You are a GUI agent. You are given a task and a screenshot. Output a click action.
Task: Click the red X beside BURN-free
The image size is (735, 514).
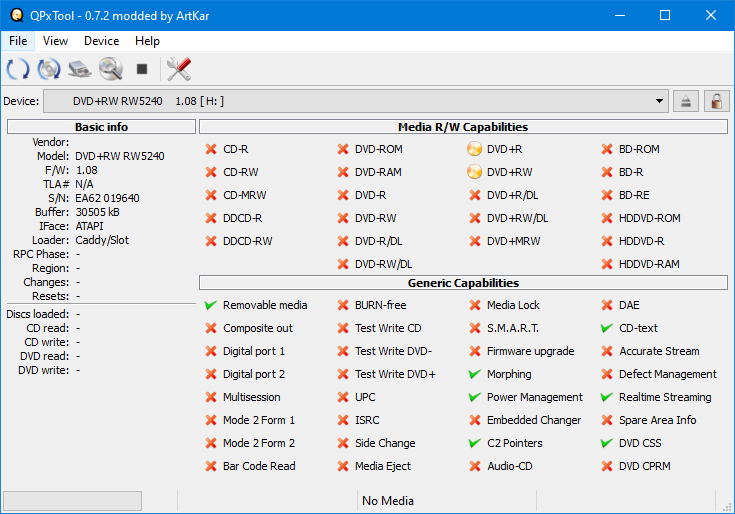click(343, 305)
